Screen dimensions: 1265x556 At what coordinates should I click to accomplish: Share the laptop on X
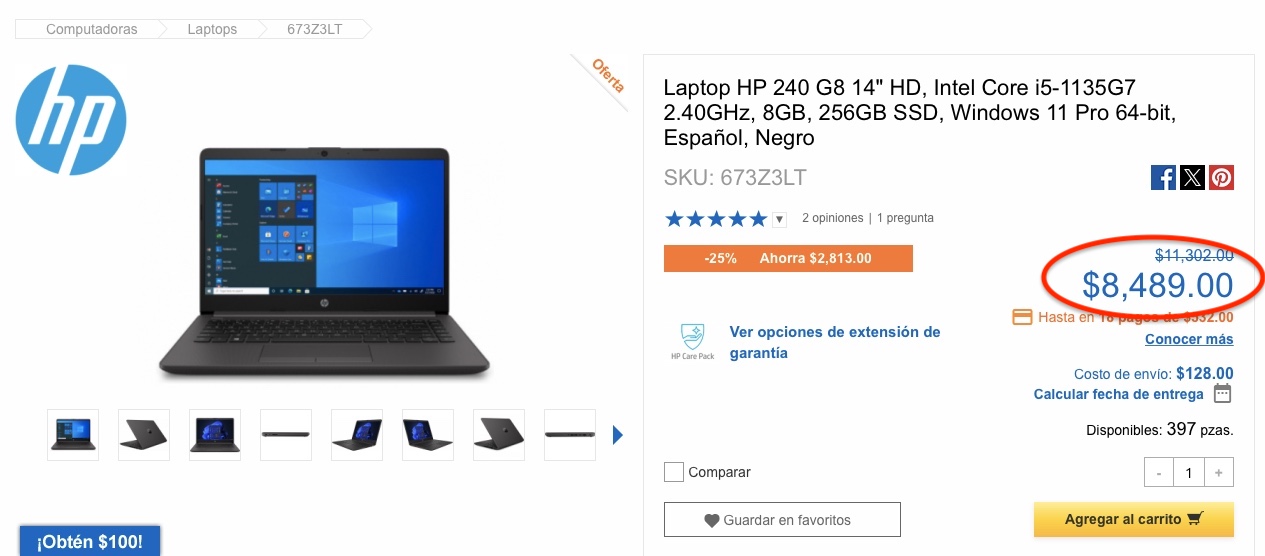tap(1192, 178)
